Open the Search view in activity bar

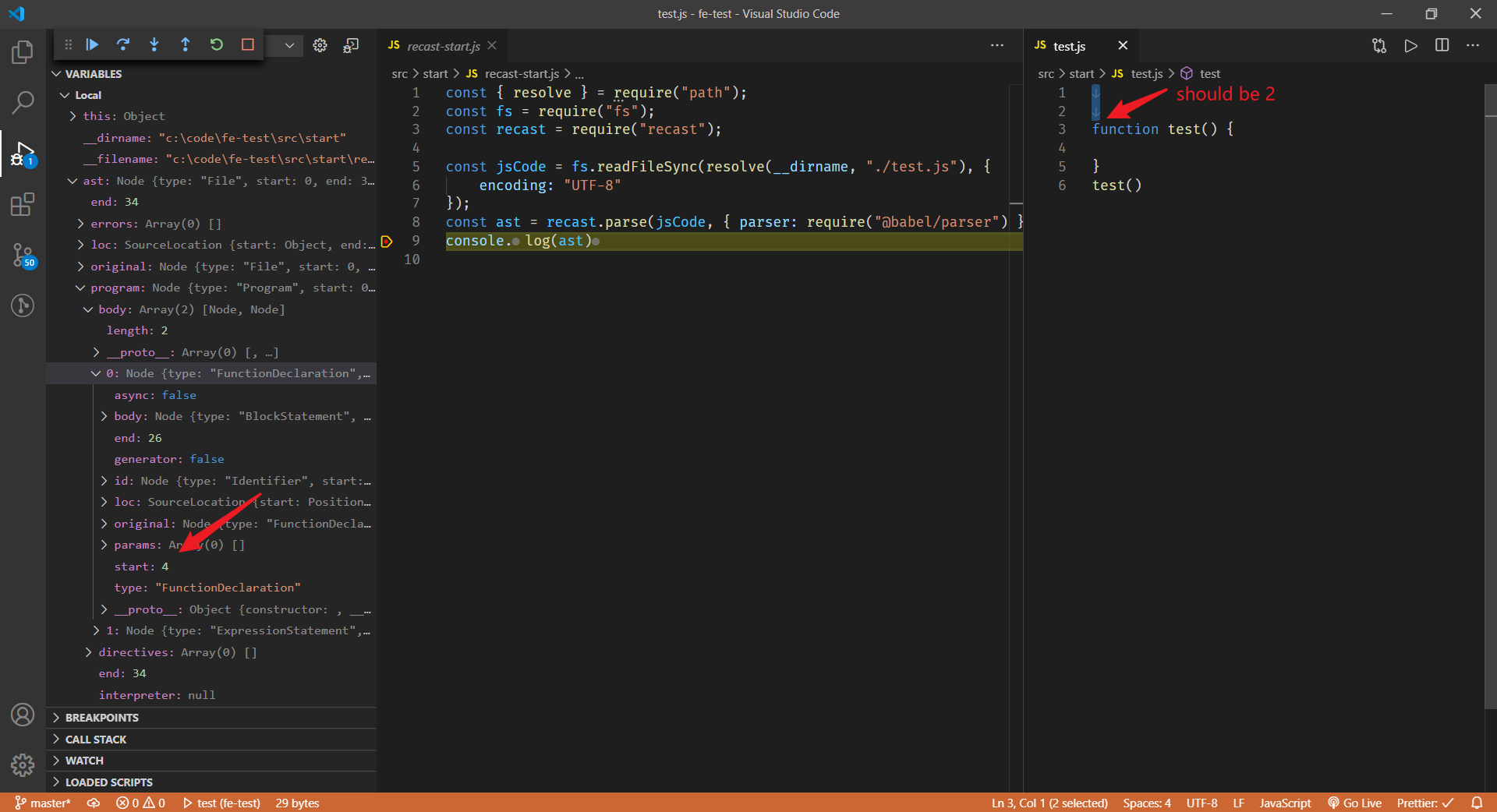(x=23, y=102)
